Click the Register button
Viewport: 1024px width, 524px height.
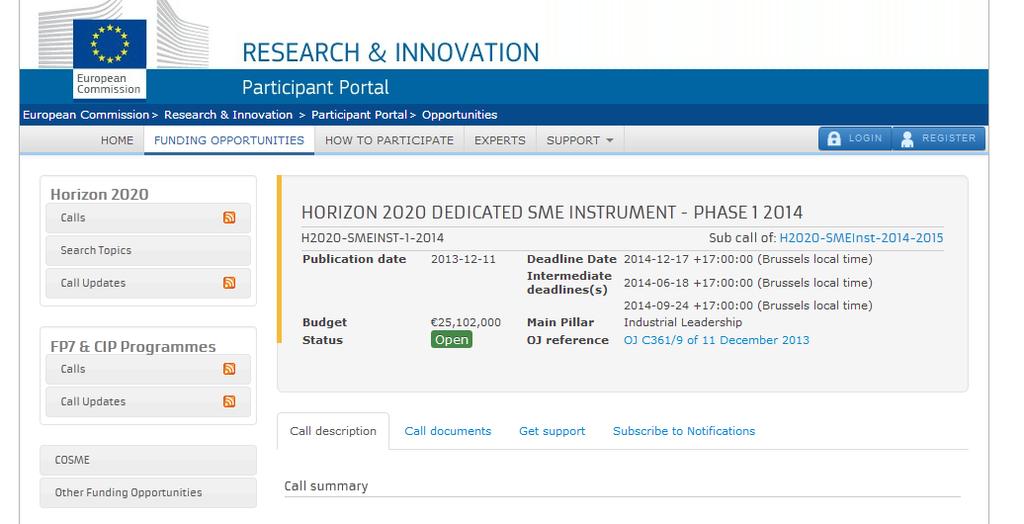pos(938,139)
